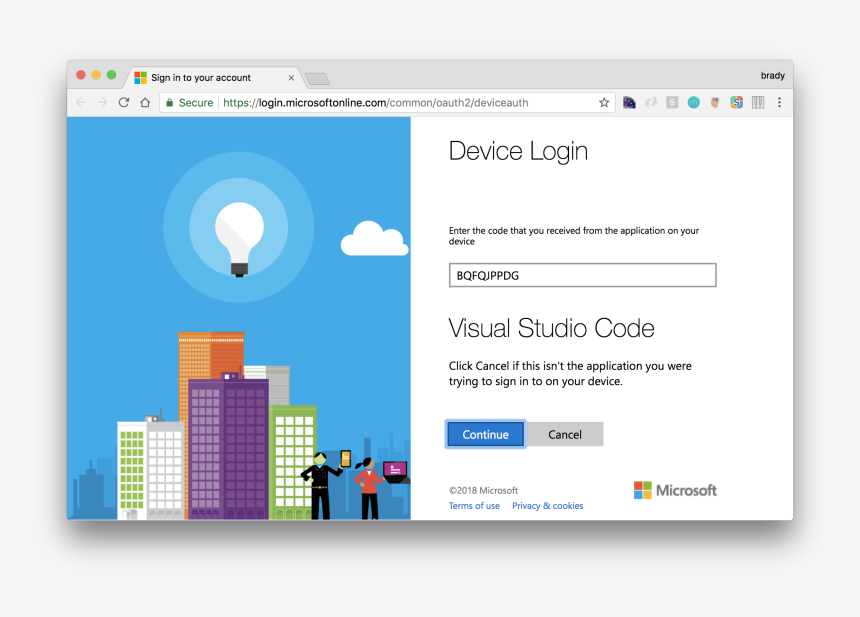Viewport: 860px width, 617px height.
Task: Open the Chrome settings three-dot menu
Action: [x=779, y=102]
